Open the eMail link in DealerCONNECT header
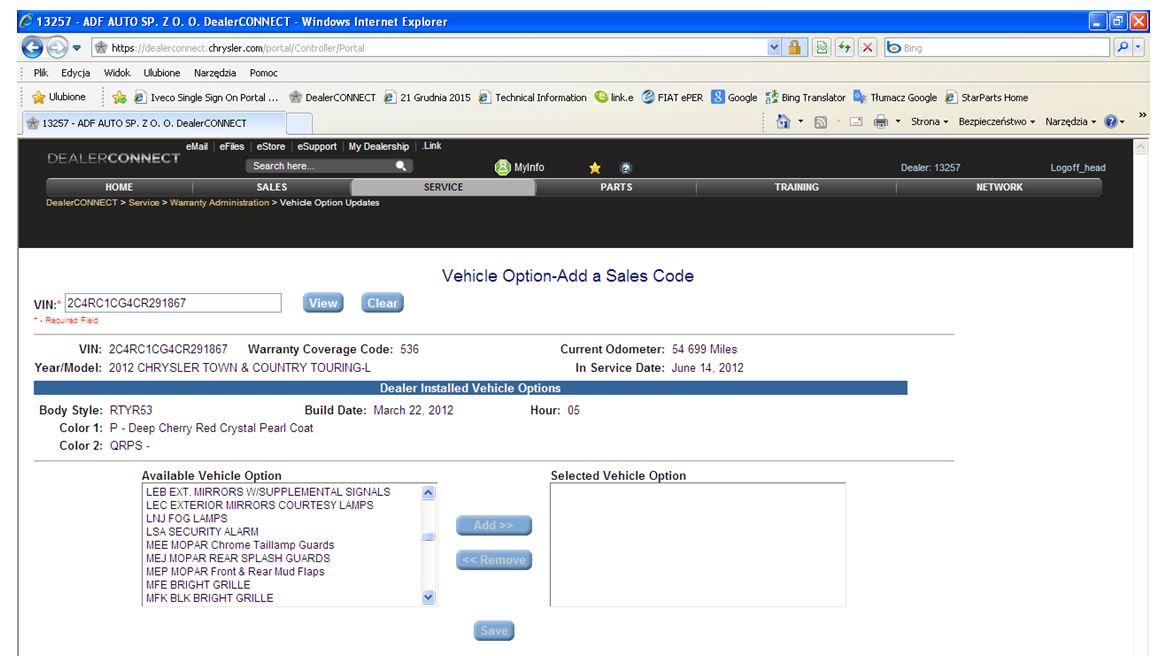The height and width of the screenshot is (656, 1163). pyautogui.click(x=197, y=147)
